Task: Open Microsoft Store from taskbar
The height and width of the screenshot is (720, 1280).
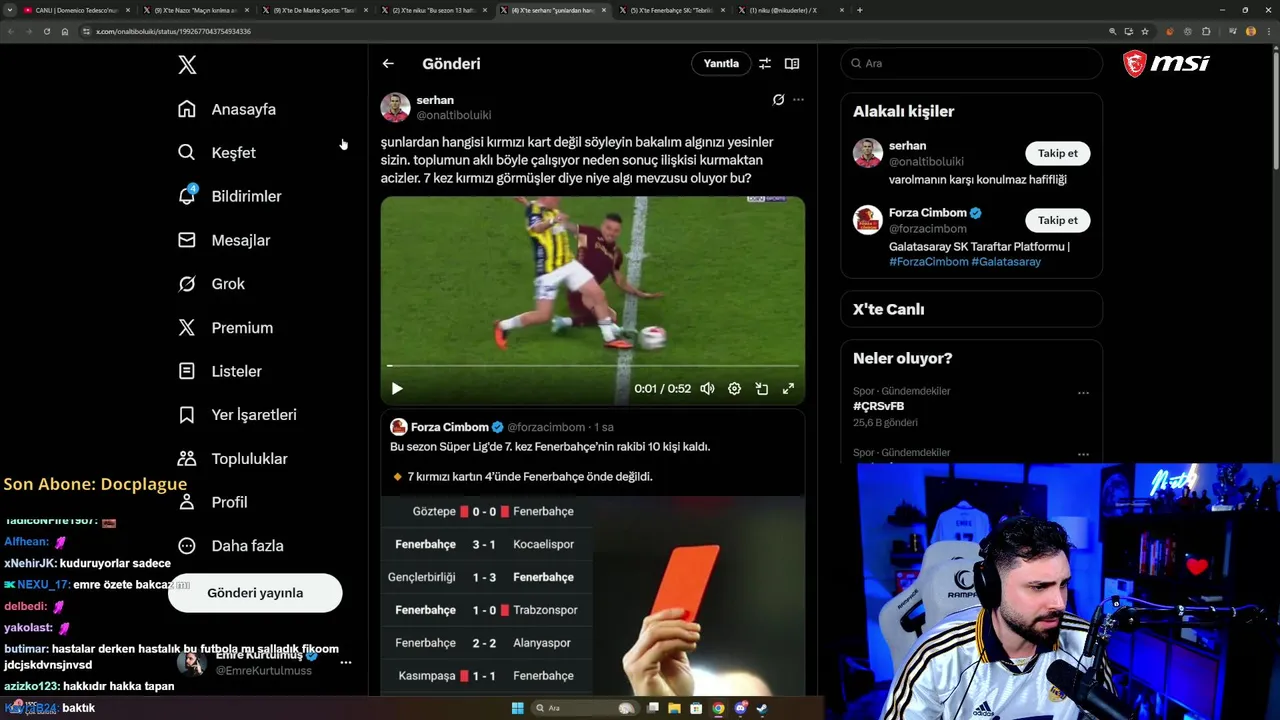Action: click(696, 708)
